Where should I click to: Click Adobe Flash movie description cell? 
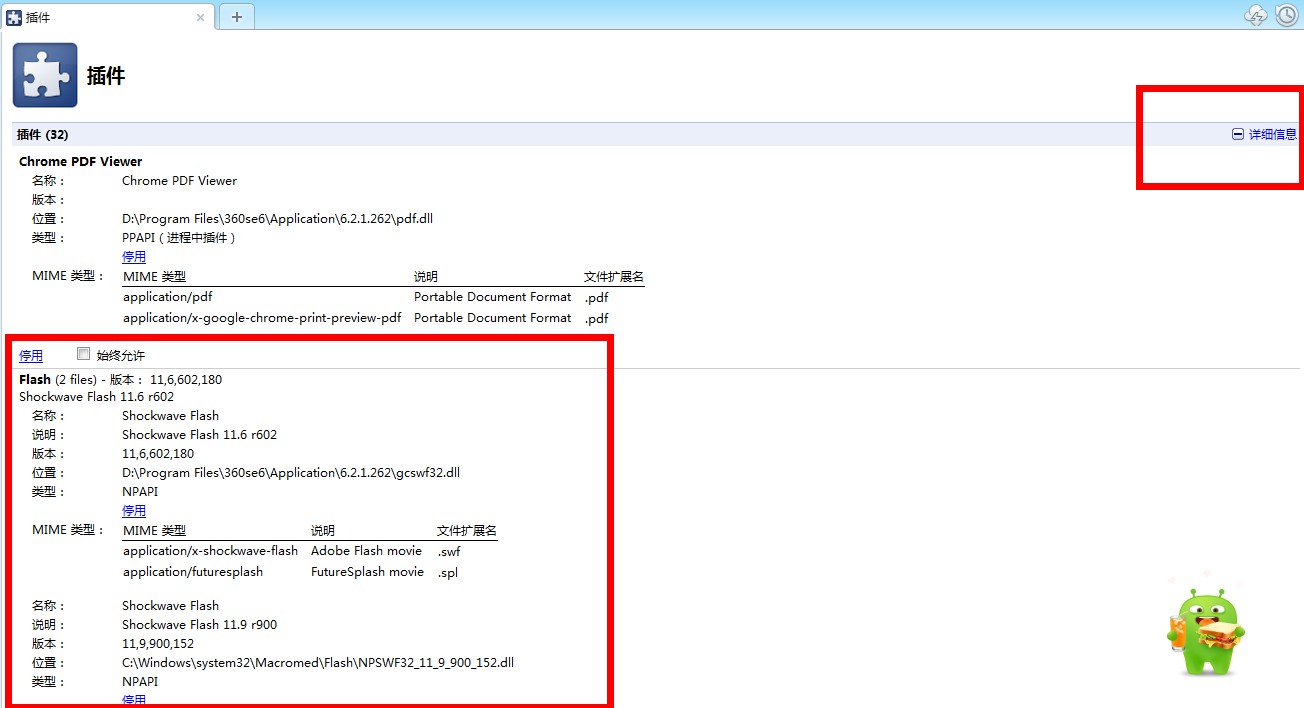tap(366, 551)
